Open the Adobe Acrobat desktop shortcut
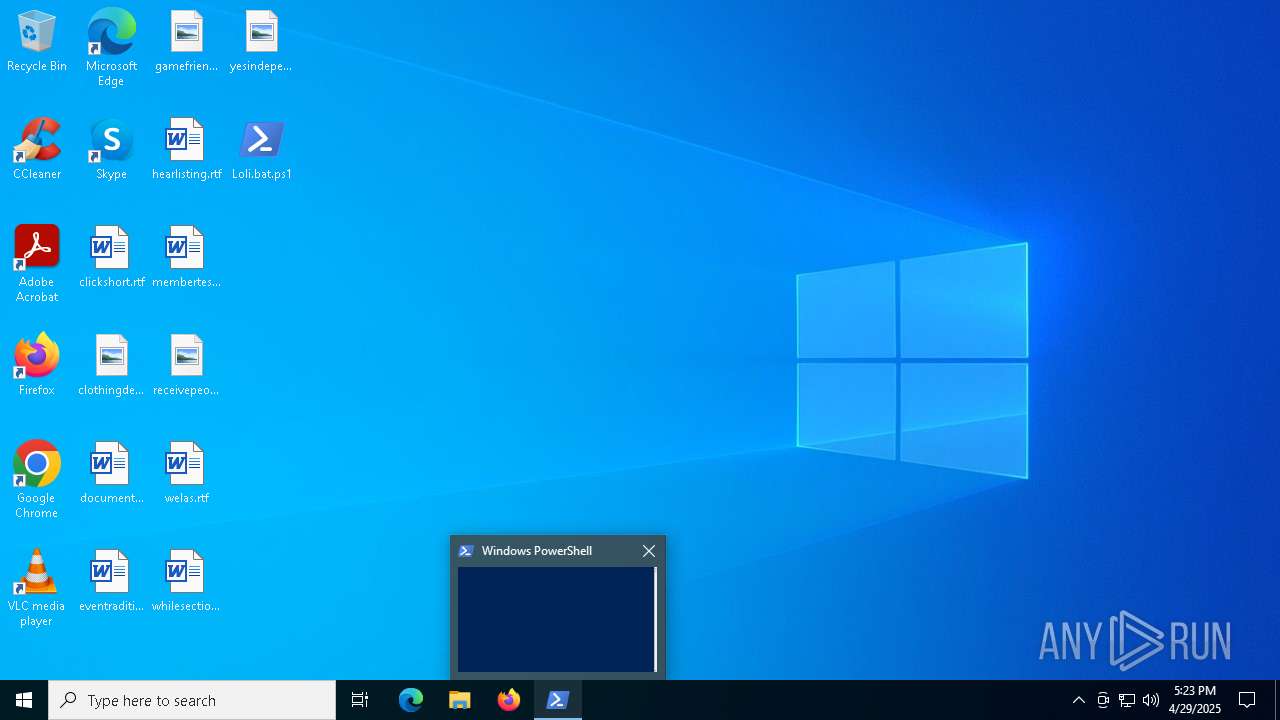 (x=37, y=264)
